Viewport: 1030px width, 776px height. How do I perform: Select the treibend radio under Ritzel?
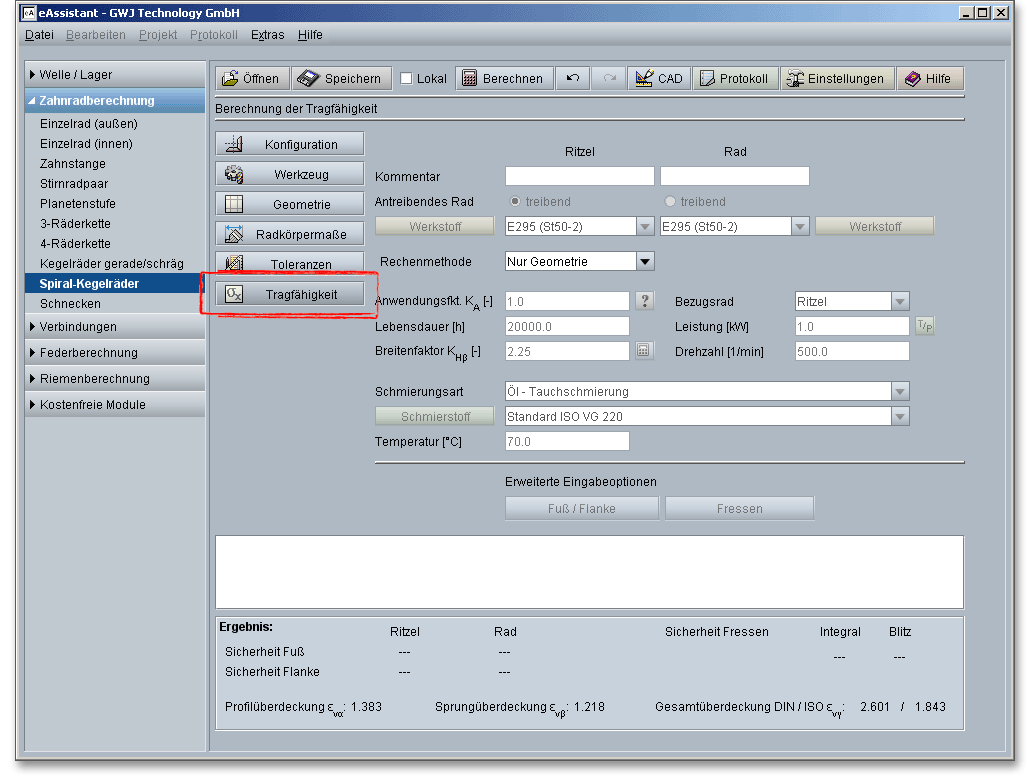tap(515, 202)
